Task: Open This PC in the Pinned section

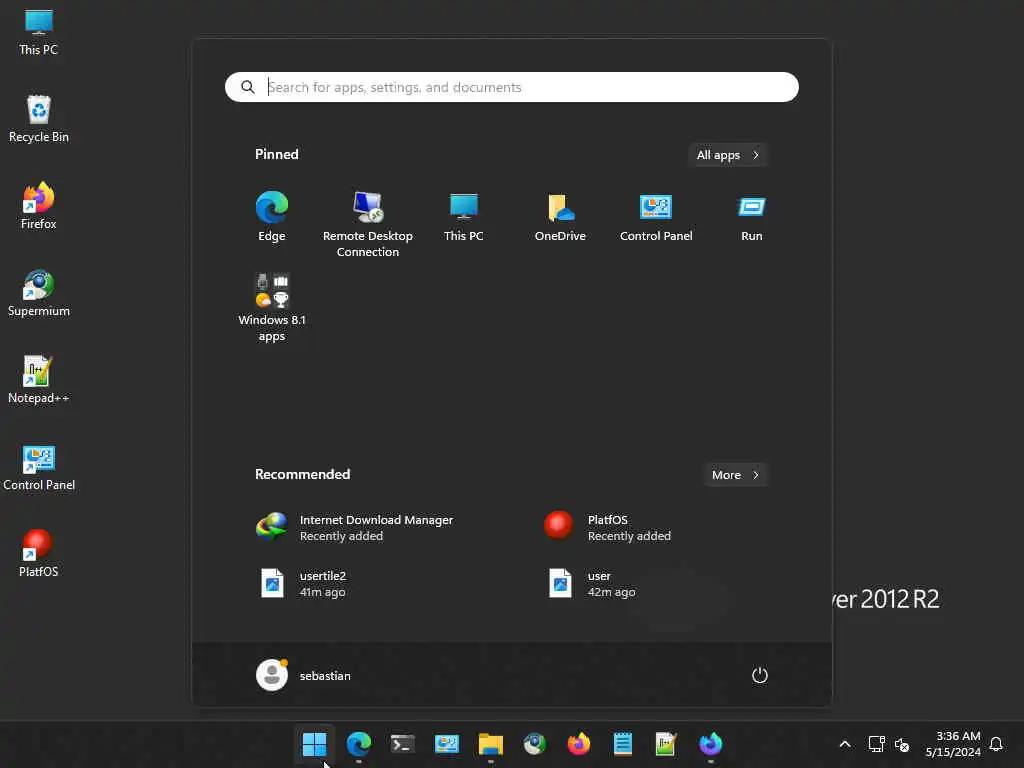Action: tap(464, 217)
